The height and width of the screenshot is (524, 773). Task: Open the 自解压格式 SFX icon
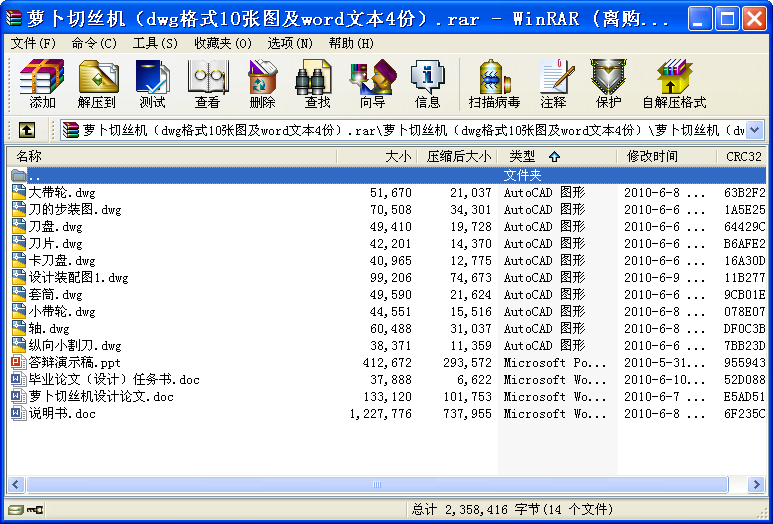(x=674, y=84)
